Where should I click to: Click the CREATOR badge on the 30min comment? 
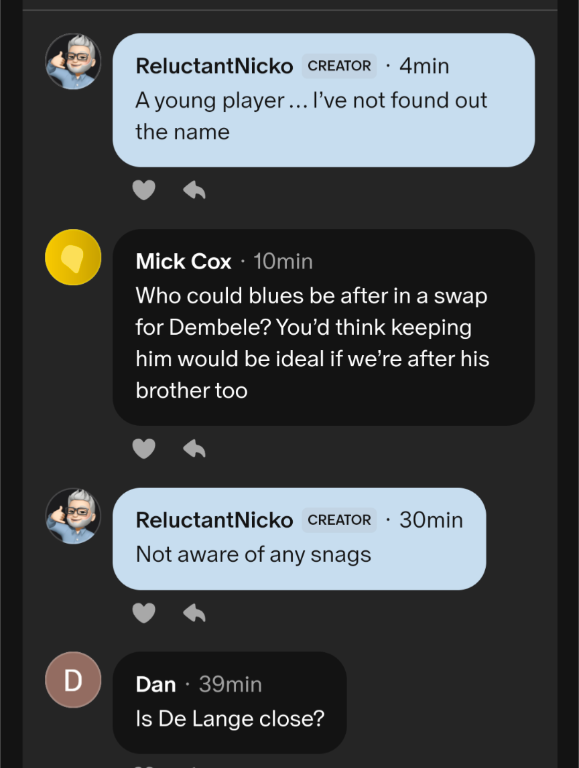coord(339,520)
